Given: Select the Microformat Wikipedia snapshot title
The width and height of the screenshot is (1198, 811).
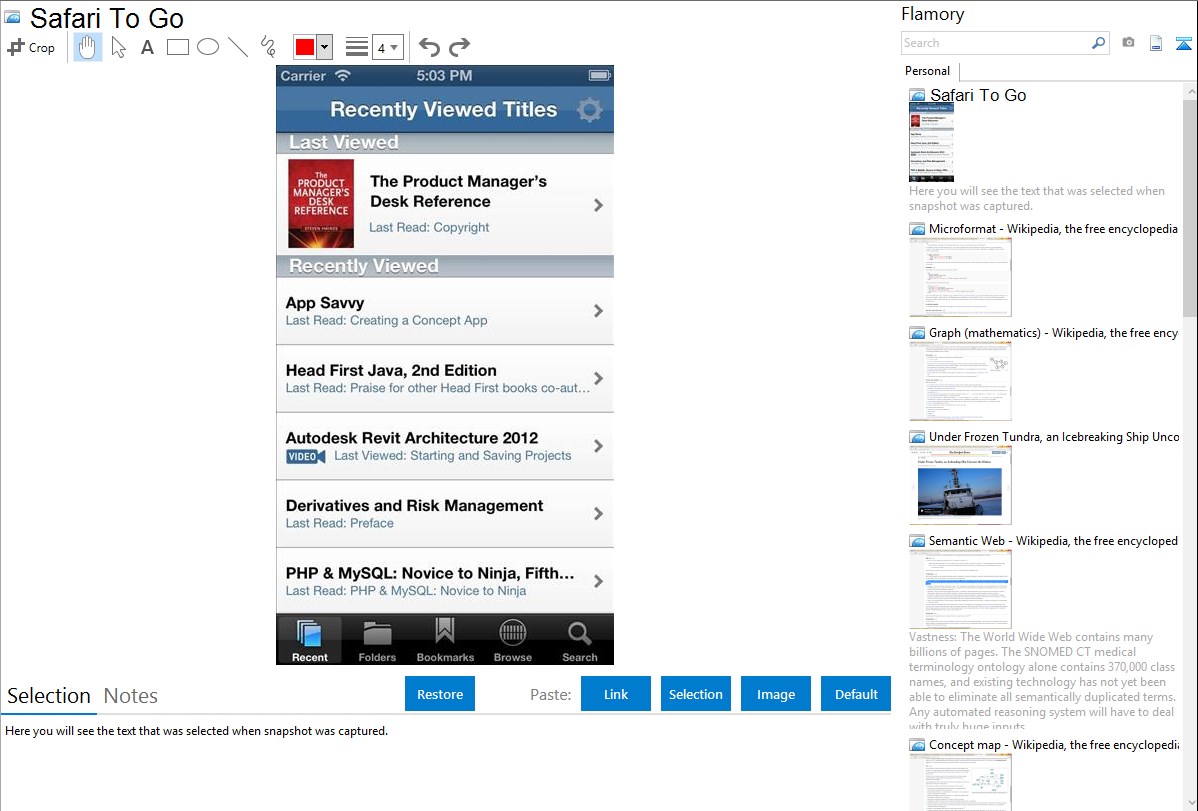Looking at the screenshot, I should [1053, 229].
